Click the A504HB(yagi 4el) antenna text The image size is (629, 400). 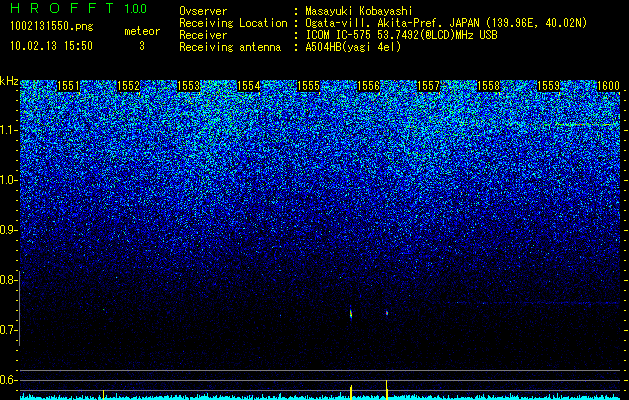(353, 47)
